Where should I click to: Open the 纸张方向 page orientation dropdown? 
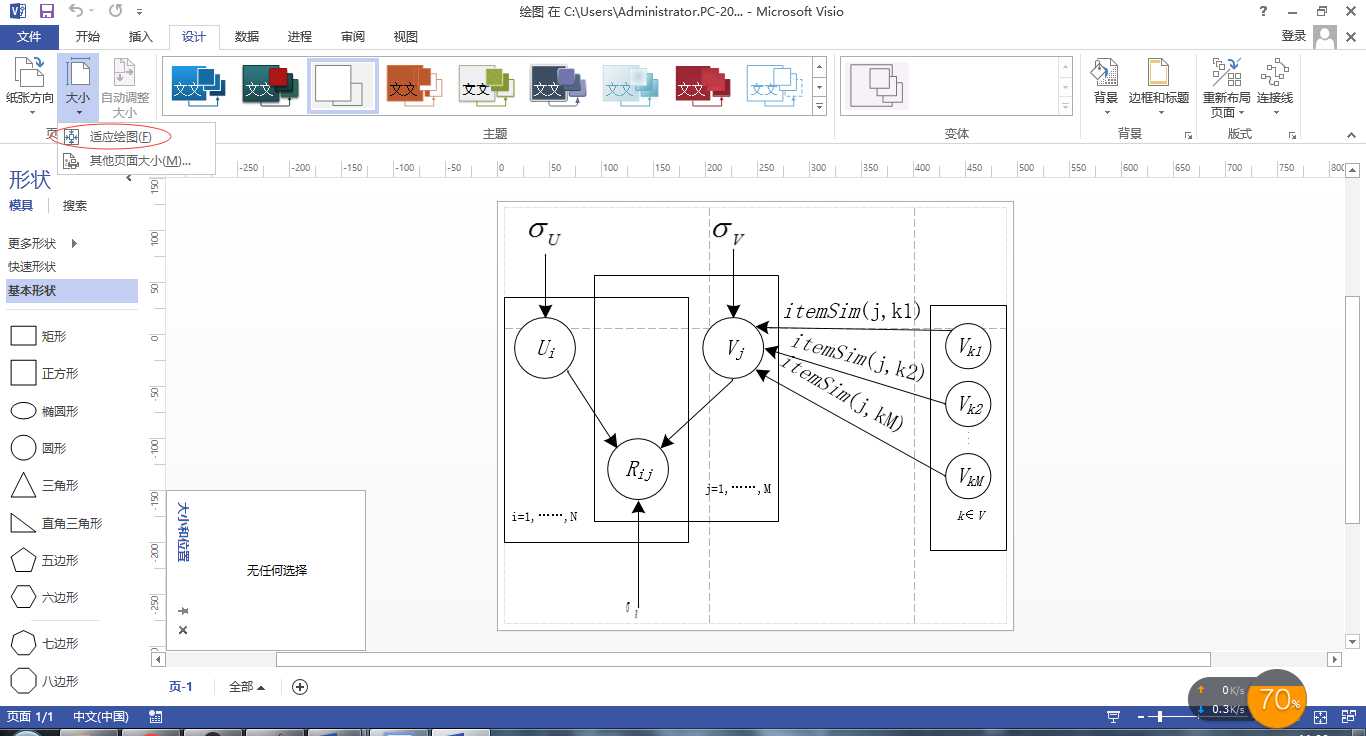pyautogui.click(x=30, y=87)
